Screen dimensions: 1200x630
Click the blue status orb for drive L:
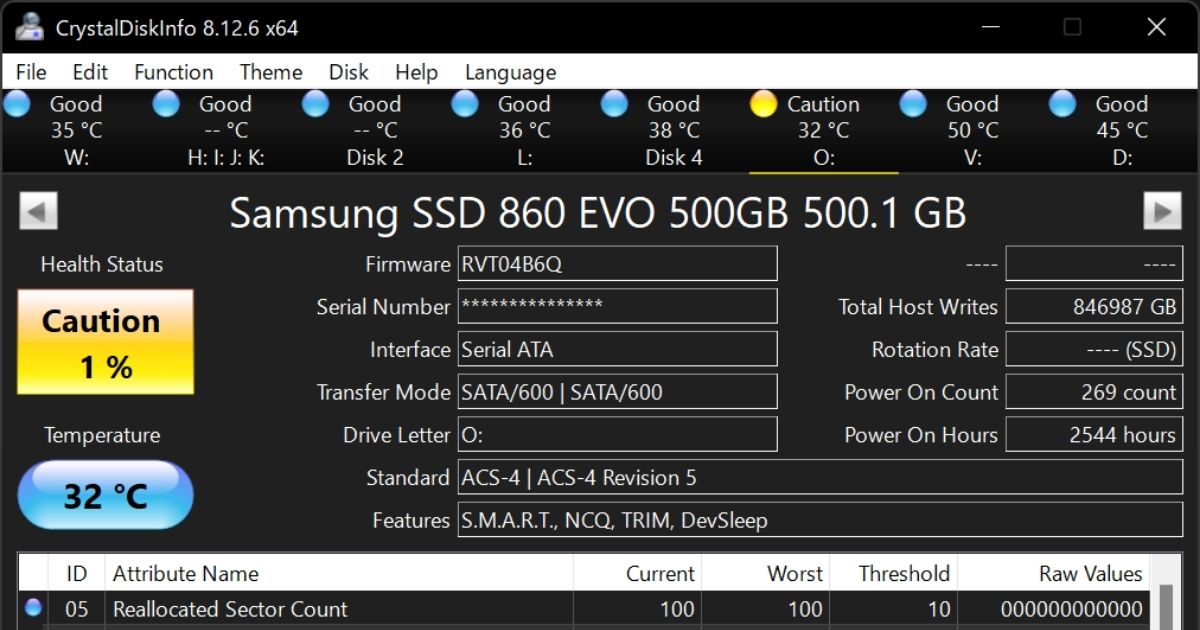pyautogui.click(x=465, y=104)
